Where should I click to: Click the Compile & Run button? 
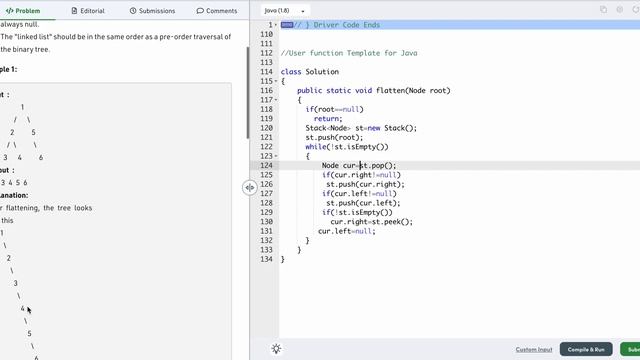click(x=586, y=349)
